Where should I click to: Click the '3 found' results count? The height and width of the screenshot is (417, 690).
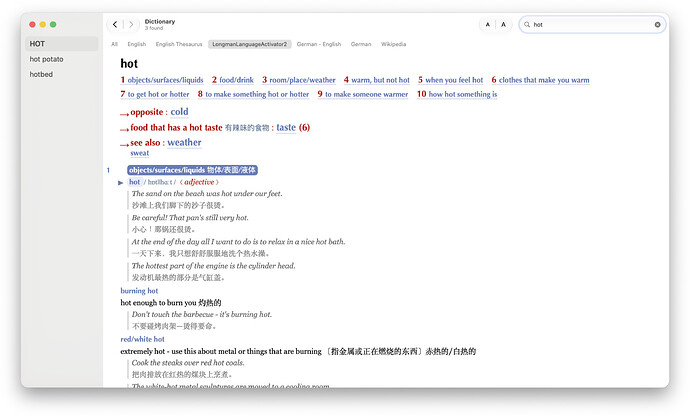pyautogui.click(x=154, y=28)
